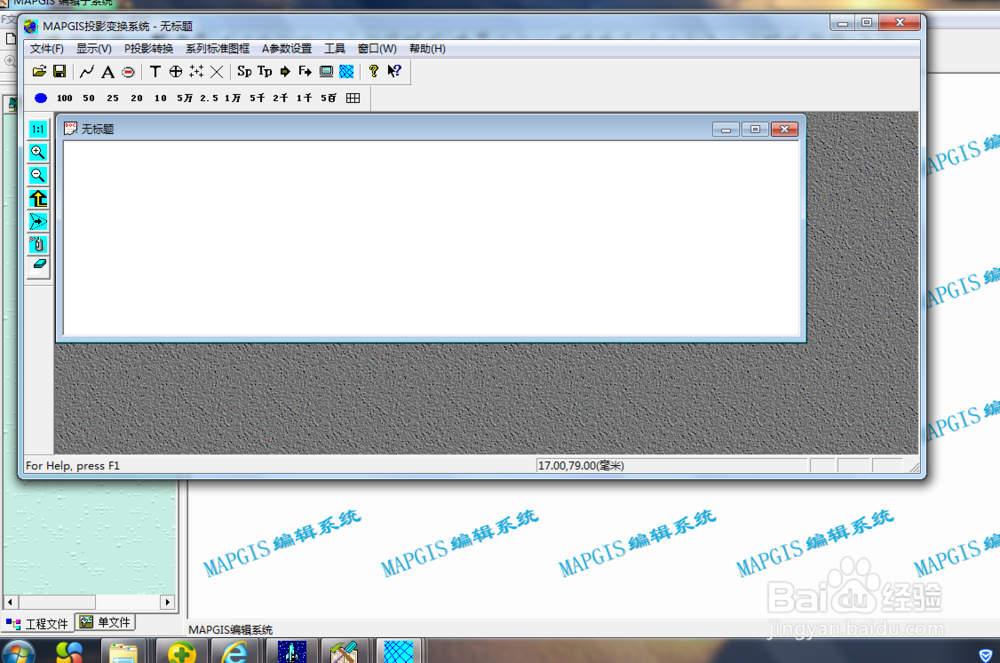Click the left arrow of horizontal scrollbar
The width and height of the screenshot is (1000, 663).
pyautogui.click(x=10, y=602)
